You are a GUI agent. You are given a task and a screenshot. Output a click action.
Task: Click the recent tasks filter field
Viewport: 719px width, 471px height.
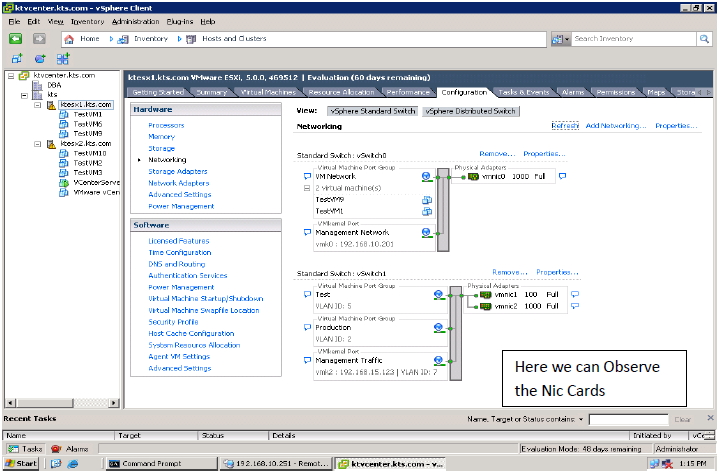click(628, 419)
